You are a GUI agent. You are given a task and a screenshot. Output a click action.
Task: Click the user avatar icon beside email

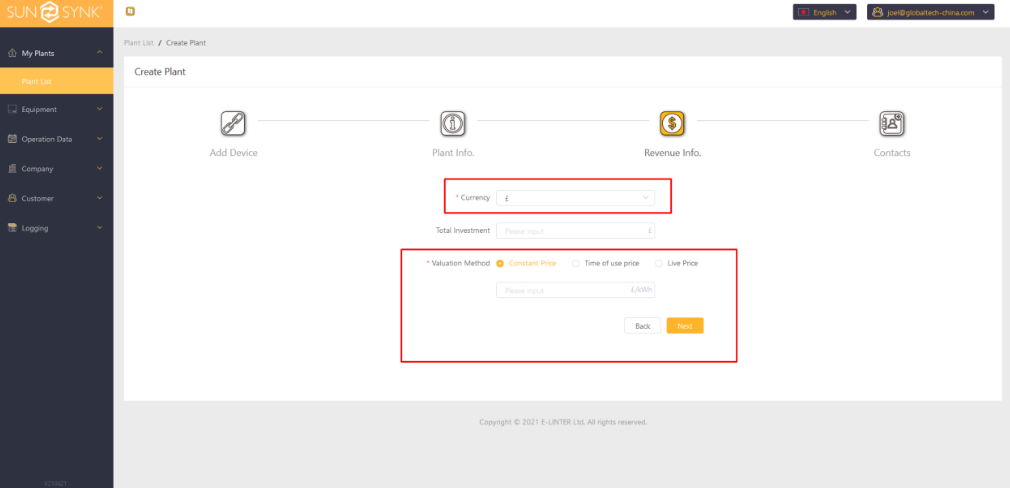coord(877,12)
